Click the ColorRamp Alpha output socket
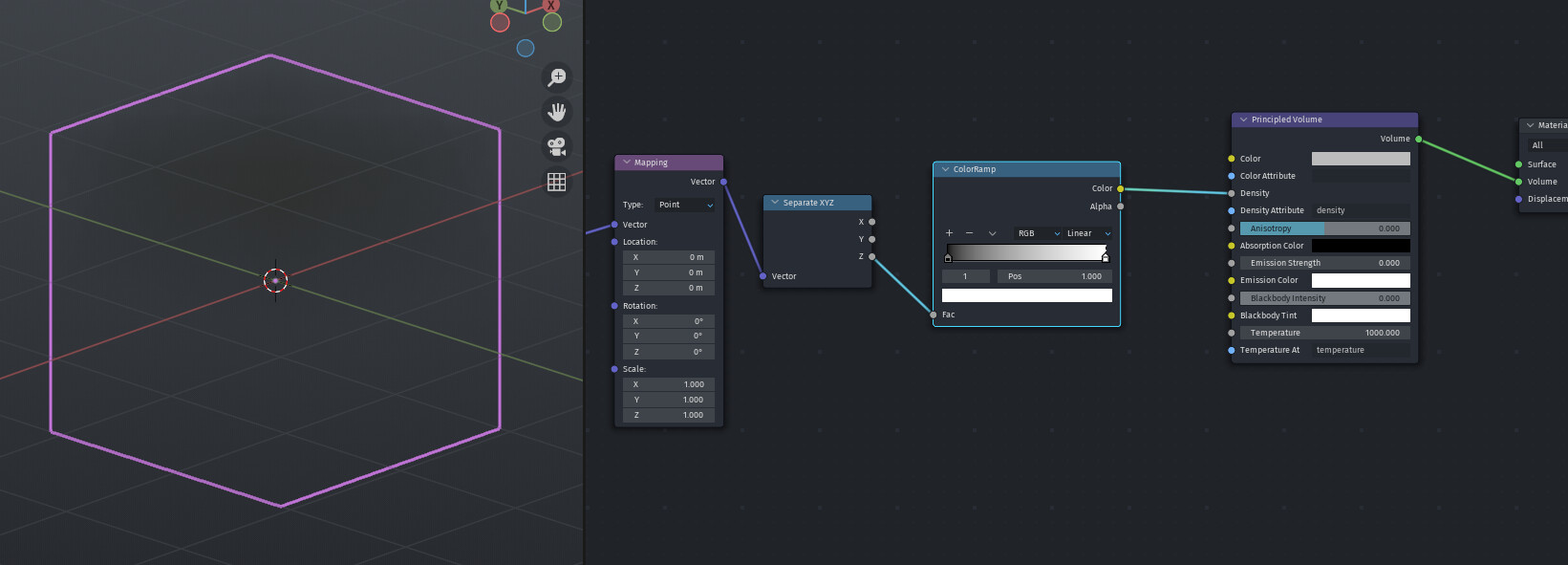Viewport: 1568px width, 565px height. tap(1120, 206)
